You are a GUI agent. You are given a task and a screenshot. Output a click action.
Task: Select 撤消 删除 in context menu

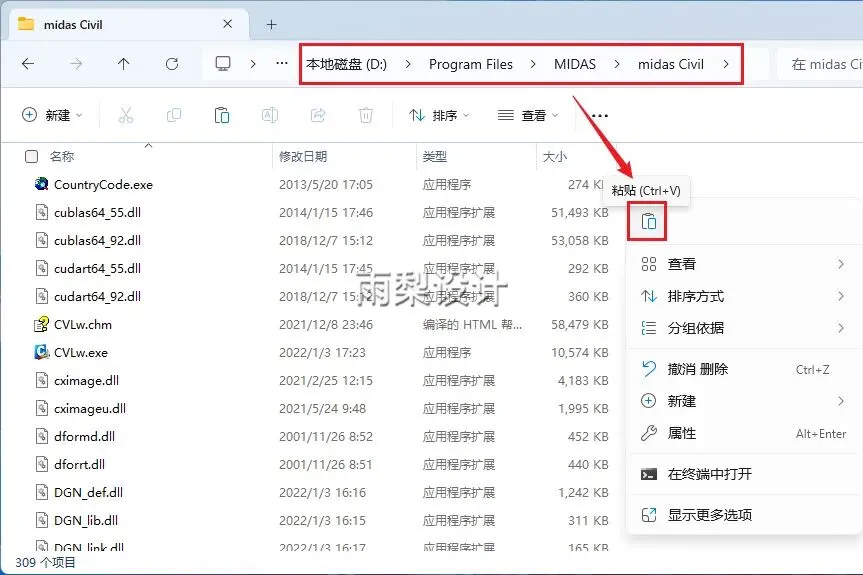pos(744,369)
